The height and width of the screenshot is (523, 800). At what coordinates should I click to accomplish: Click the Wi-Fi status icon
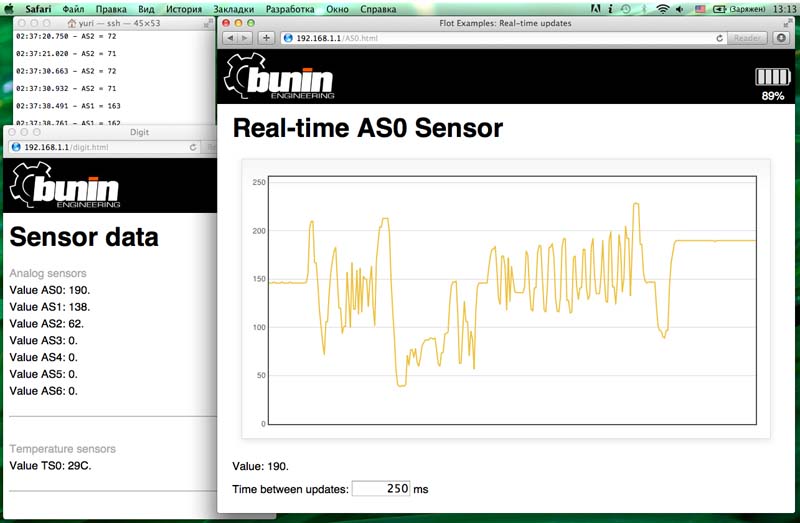click(x=662, y=9)
